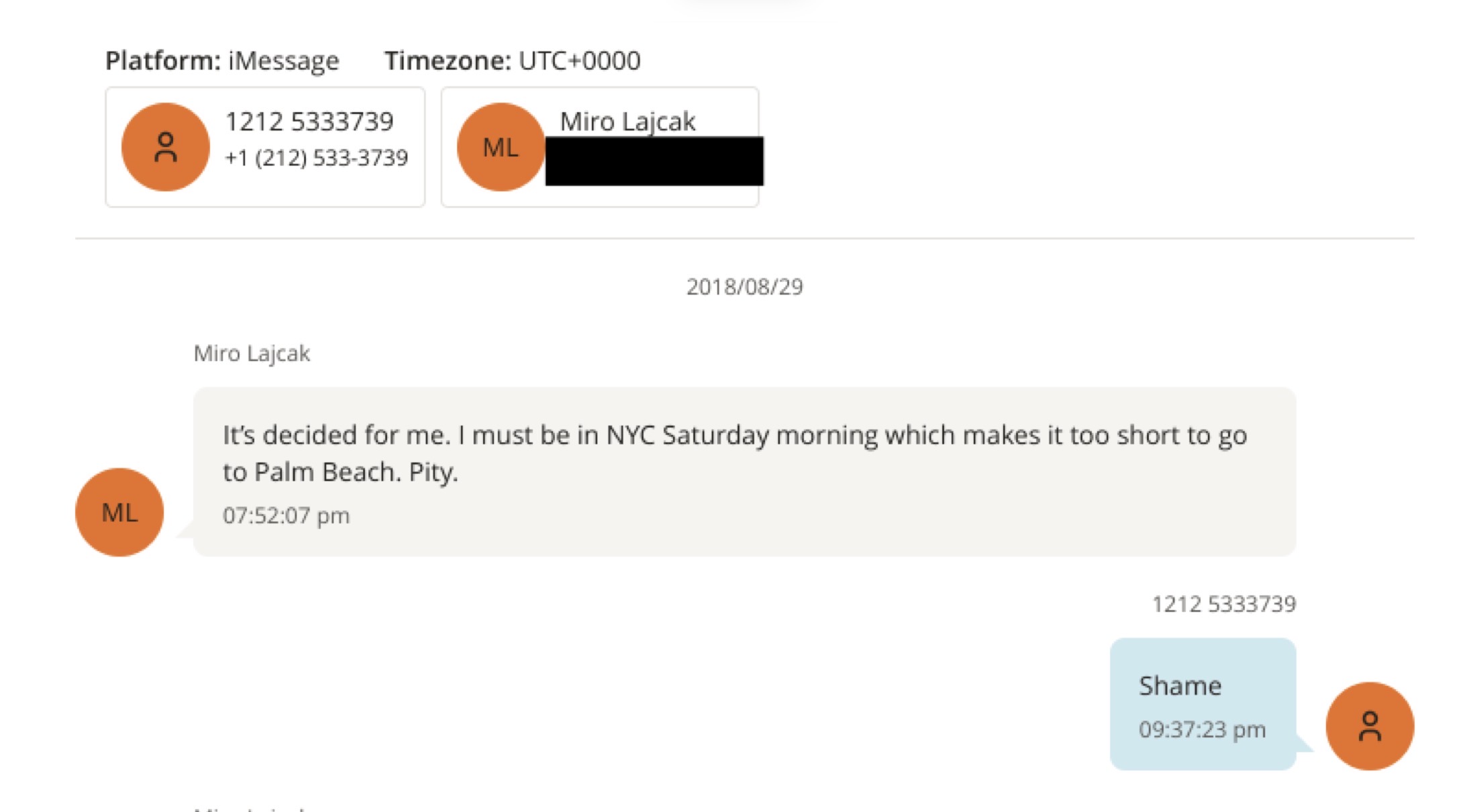Click the Miro Lajcak name in the contact card
This screenshot has height=812, width=1469.
pos(627,121)
